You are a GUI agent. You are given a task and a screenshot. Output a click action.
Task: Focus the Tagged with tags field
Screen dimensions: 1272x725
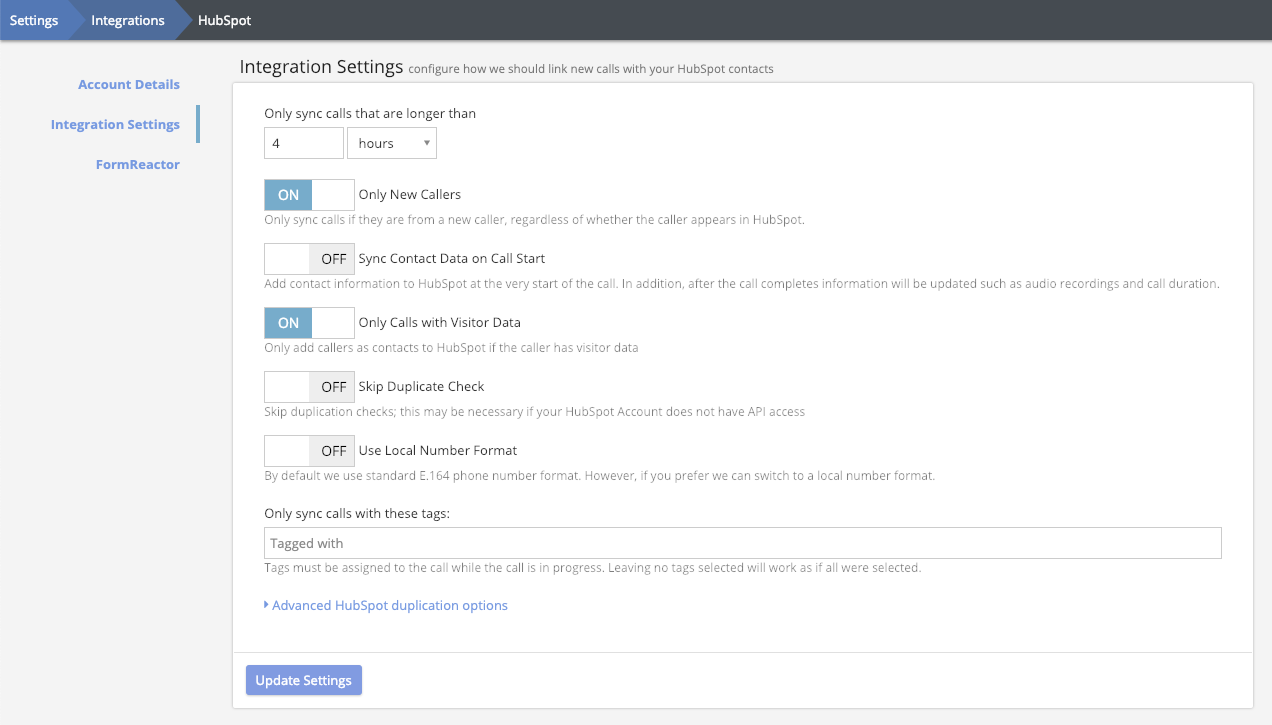click(742, 544)
